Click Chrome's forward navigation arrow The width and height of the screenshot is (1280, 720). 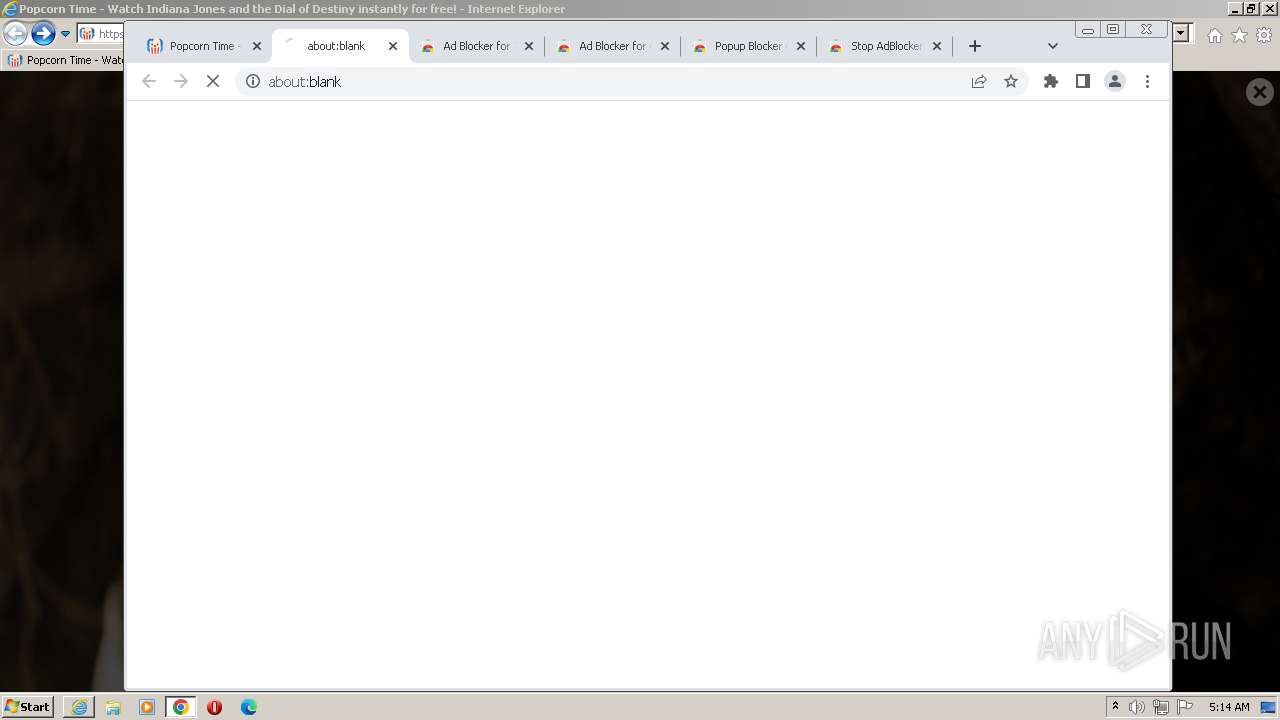click(181, 81)
